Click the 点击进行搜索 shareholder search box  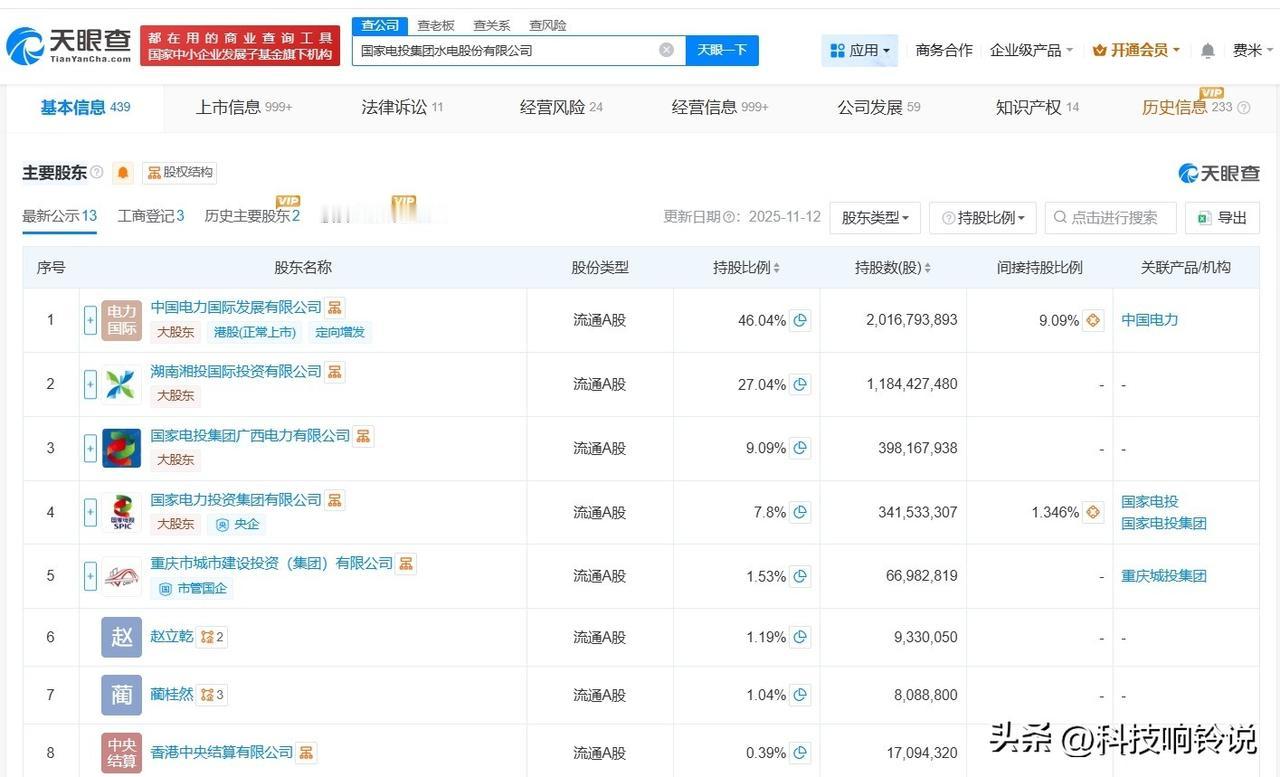(1110, 217)
